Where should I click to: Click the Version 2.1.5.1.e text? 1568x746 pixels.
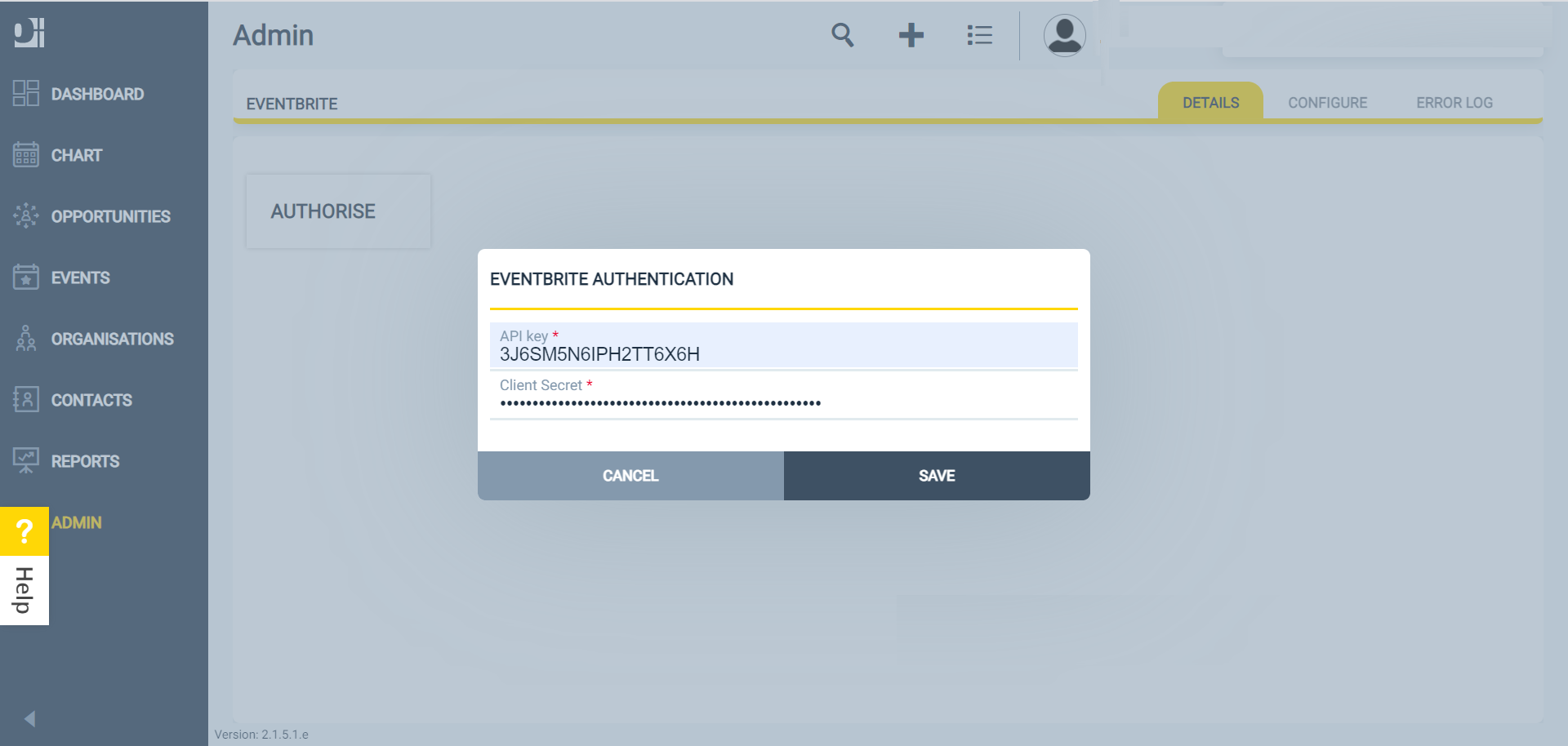pos(261,735)
